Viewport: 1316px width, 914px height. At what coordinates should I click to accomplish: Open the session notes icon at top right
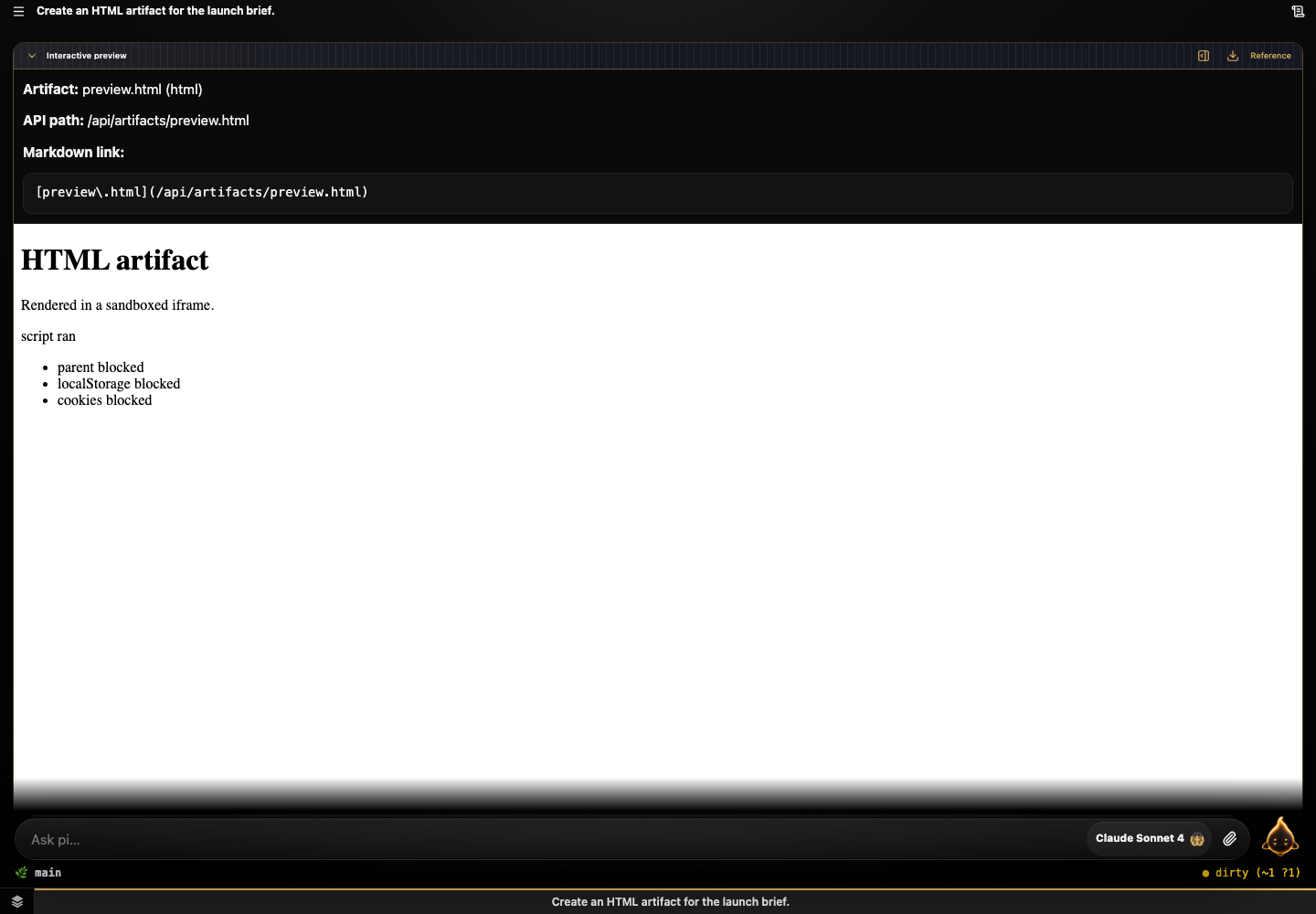[1298, 11]
